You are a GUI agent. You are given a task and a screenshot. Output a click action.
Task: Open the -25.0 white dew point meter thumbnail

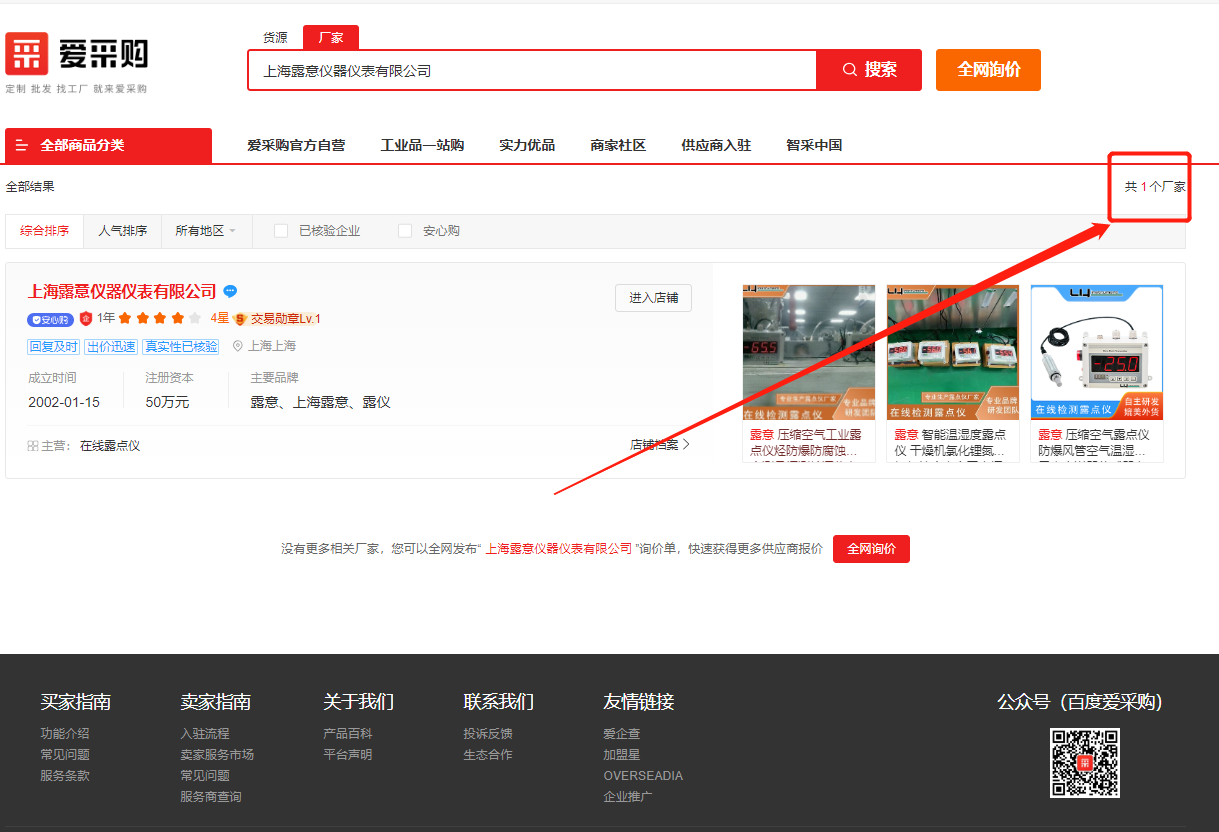pos(1097,352)
